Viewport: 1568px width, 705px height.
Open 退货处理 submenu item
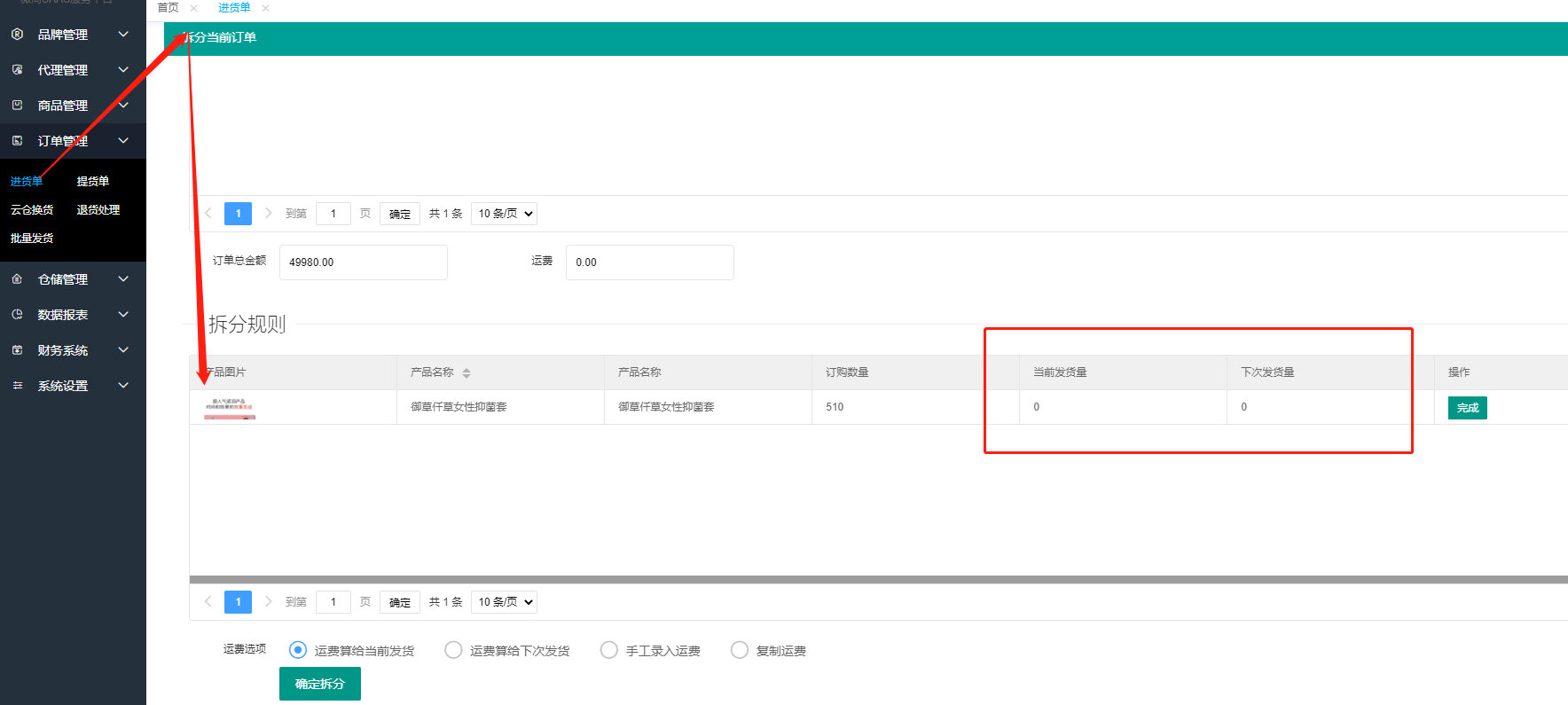point(98,209)
